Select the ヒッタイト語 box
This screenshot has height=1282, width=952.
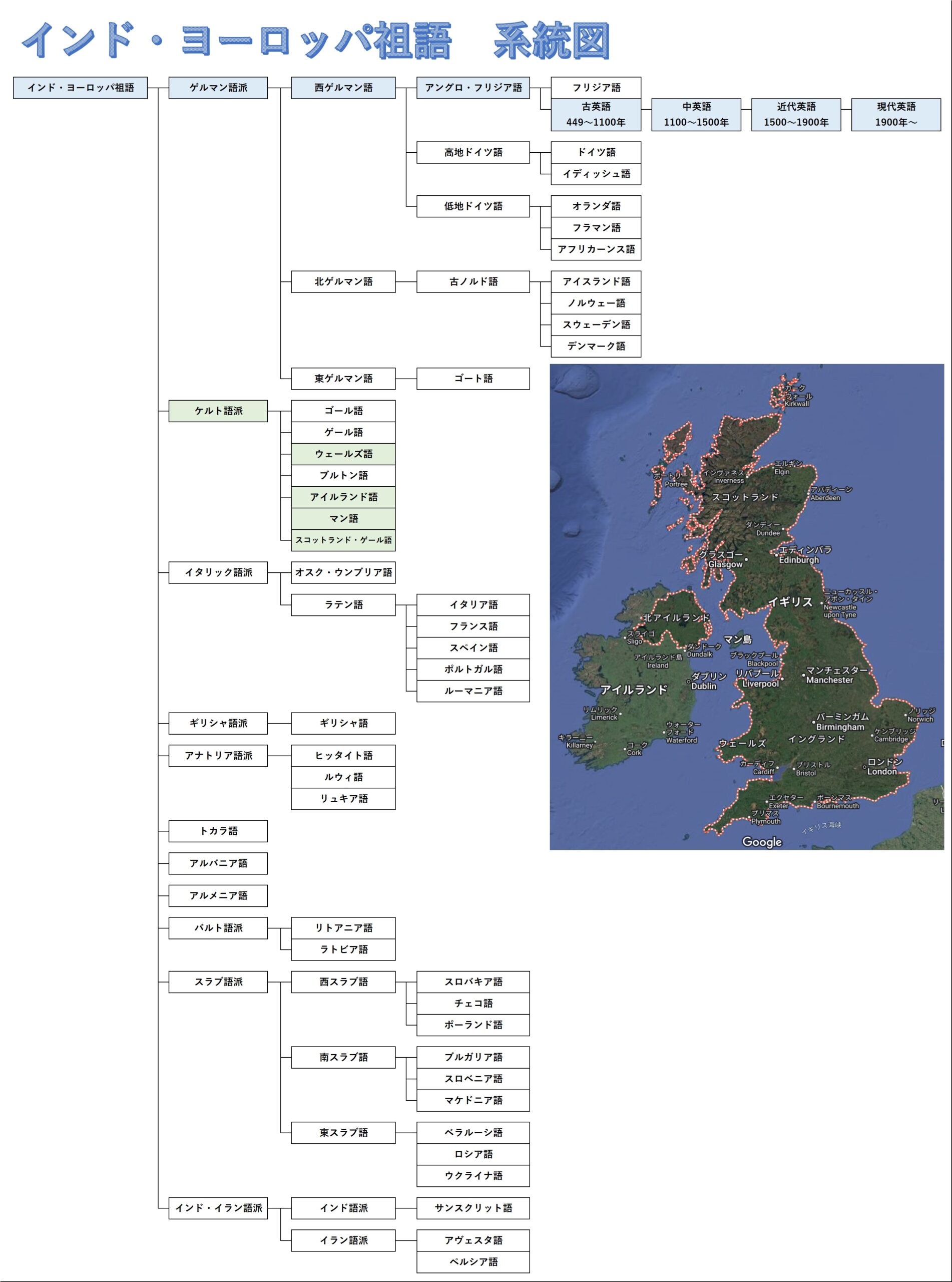pyautogui.click(x=343, y=756)
